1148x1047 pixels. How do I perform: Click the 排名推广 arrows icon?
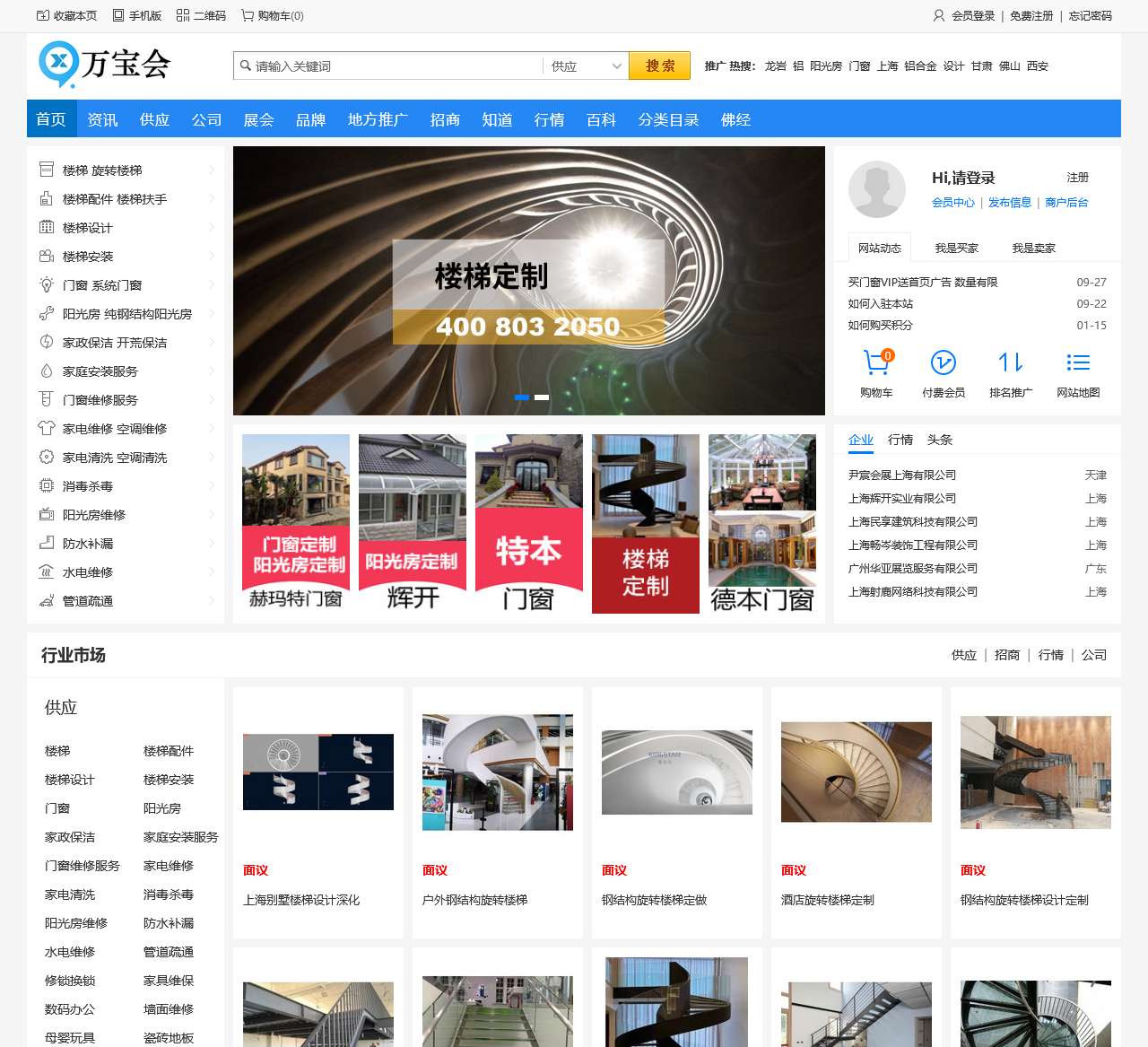[1010, 362]
